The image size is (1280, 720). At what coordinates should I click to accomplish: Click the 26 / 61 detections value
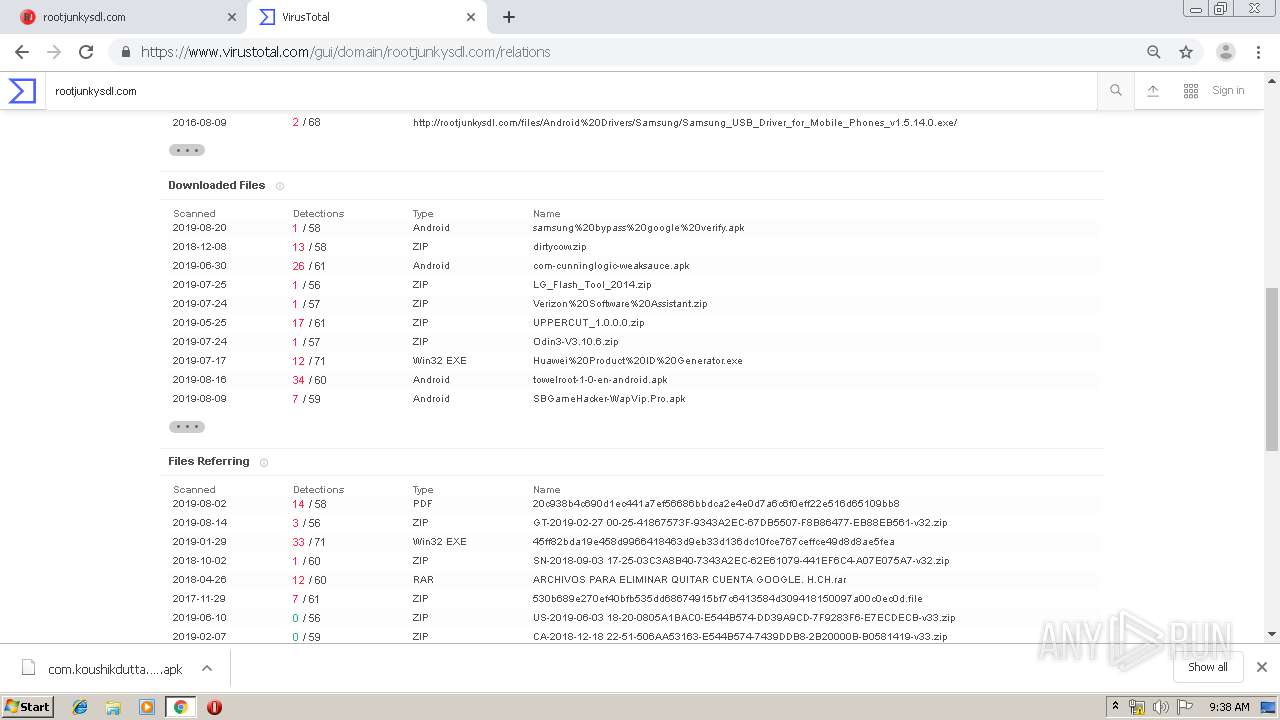pyautogui.click(x=309, y=266)
